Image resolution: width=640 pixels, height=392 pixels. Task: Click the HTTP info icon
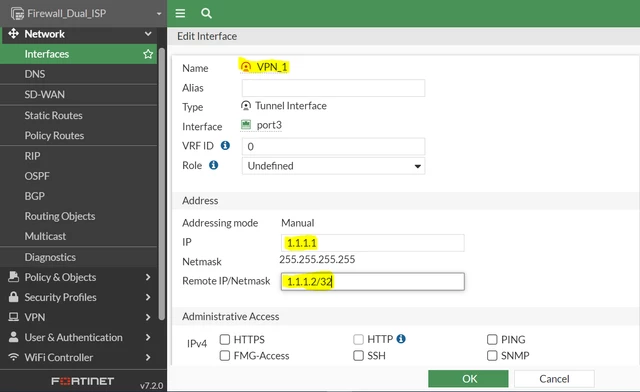point(401,339)
